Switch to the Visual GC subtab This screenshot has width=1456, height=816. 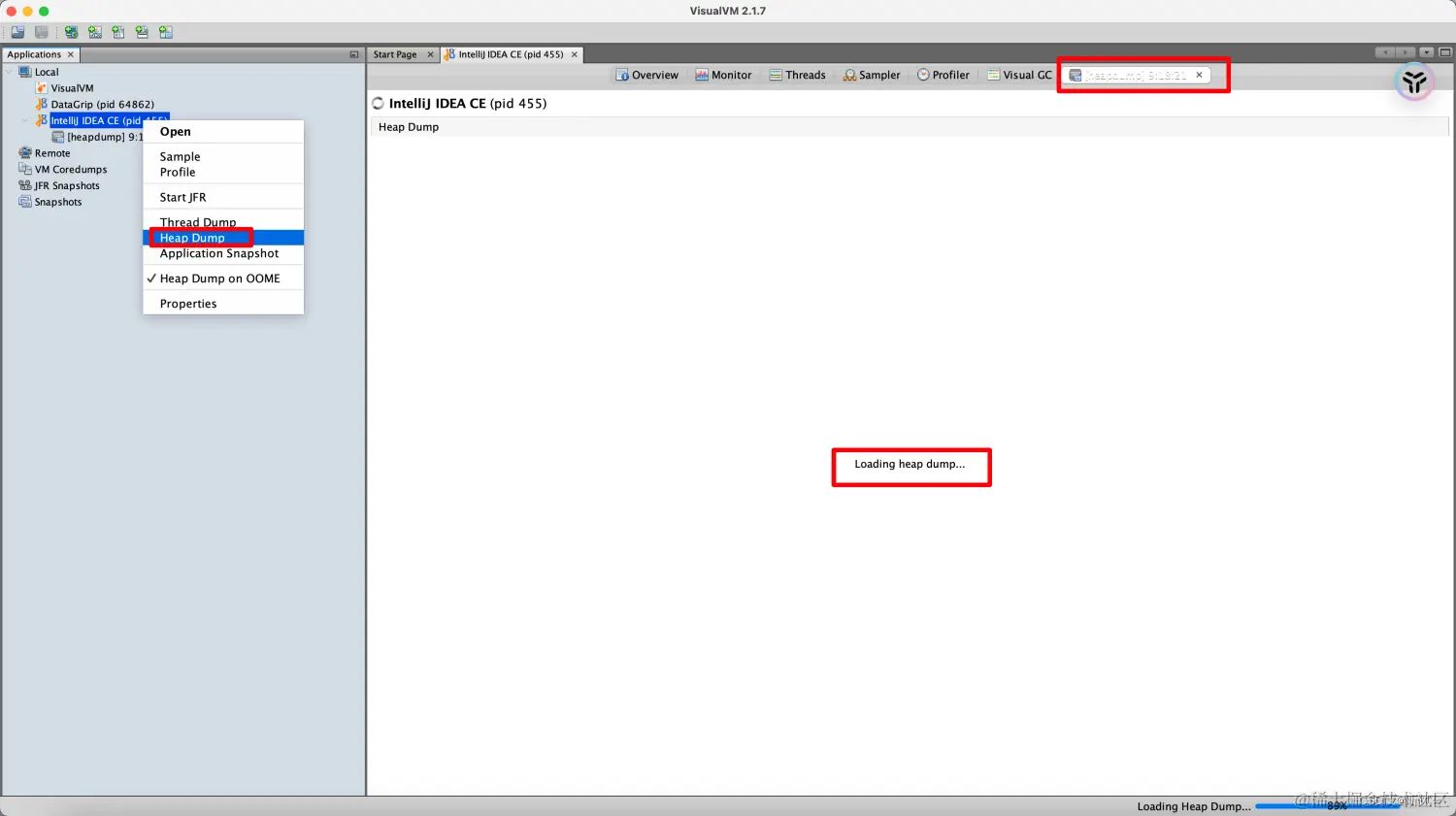[1020, 75]
